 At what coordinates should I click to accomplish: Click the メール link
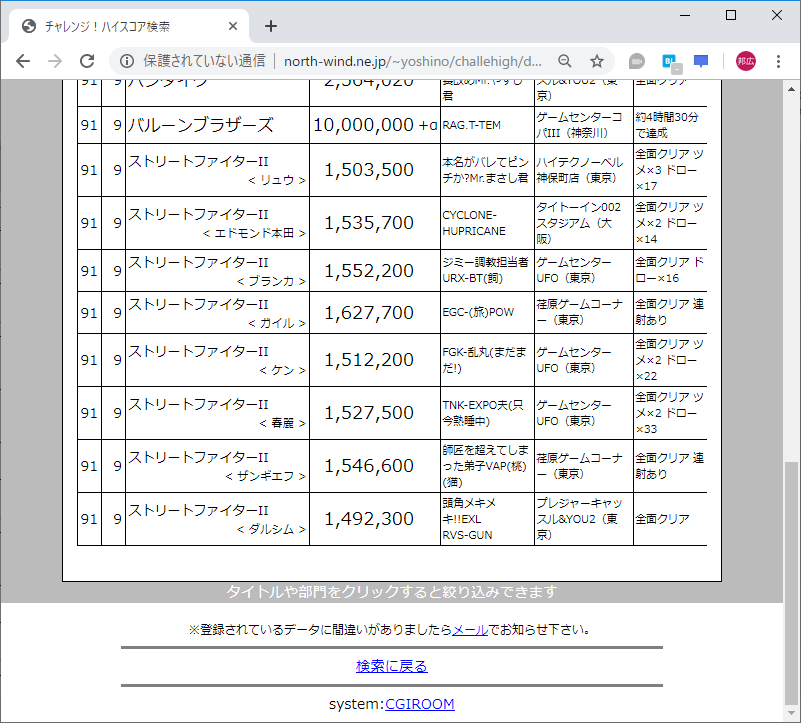[470, 630]
